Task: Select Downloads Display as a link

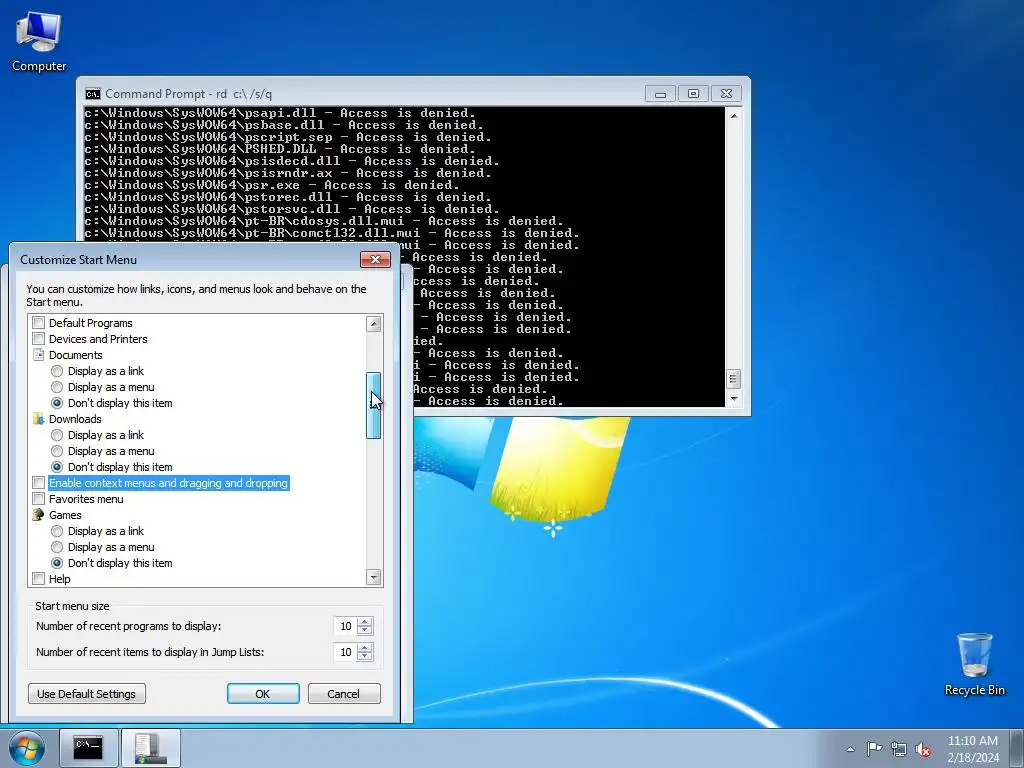Action: click(57, 435)
